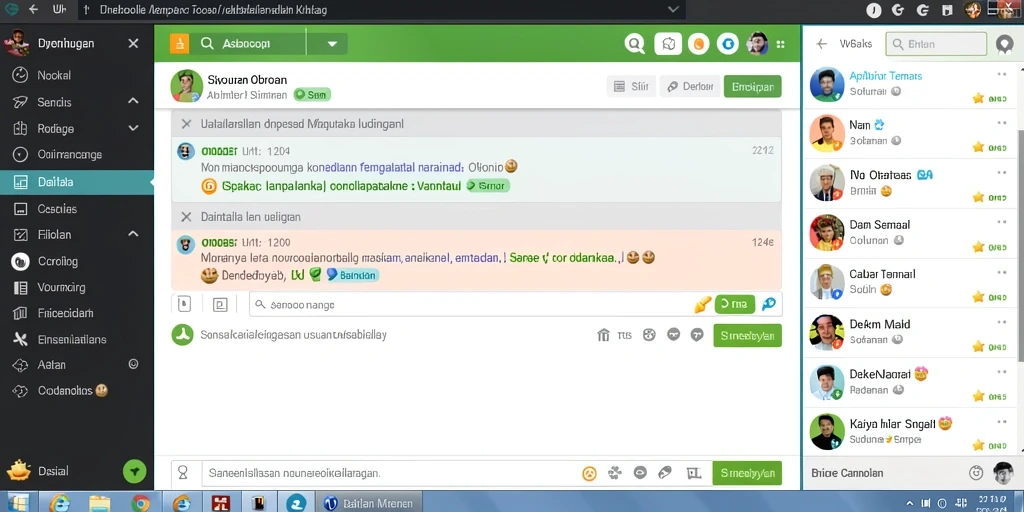Click the orange emoji icon in message bar

589,473
